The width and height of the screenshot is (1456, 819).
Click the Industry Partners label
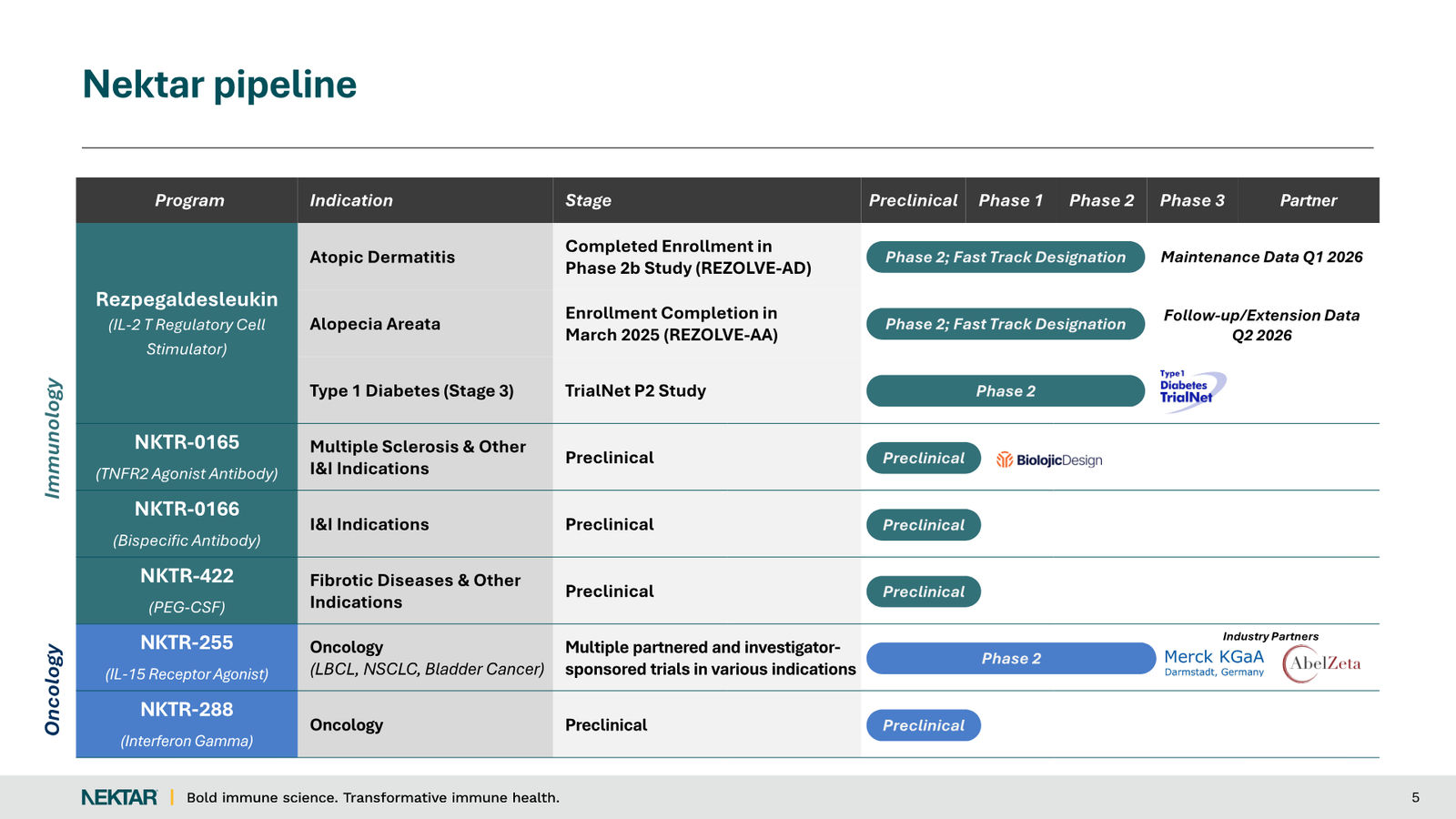coord(1270,636)
